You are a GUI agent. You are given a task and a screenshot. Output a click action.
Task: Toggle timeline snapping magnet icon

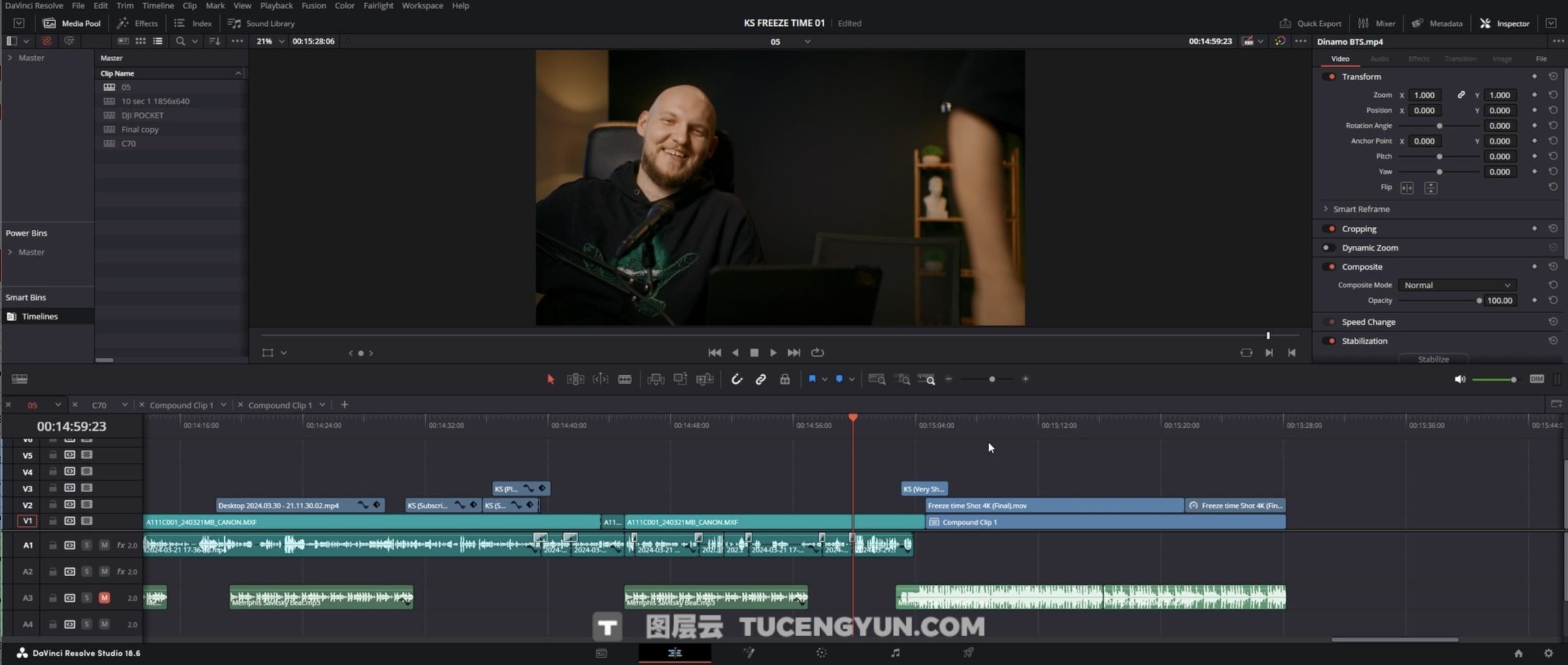(736, 379)
